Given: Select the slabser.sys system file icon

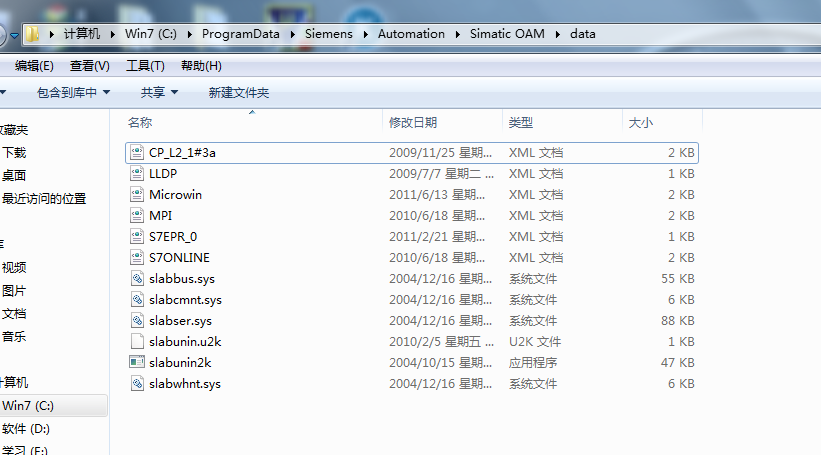Looking at the screenshot, I should 137,320.
